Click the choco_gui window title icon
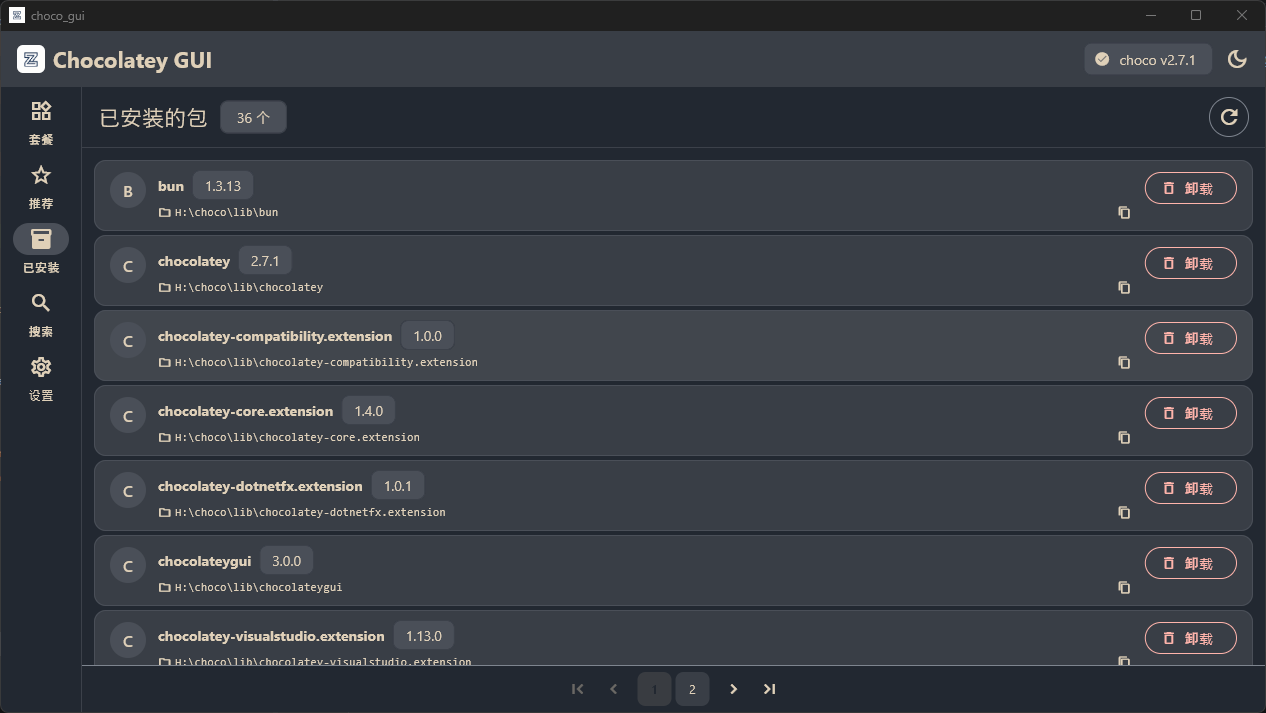 click(x=17, y=15)
